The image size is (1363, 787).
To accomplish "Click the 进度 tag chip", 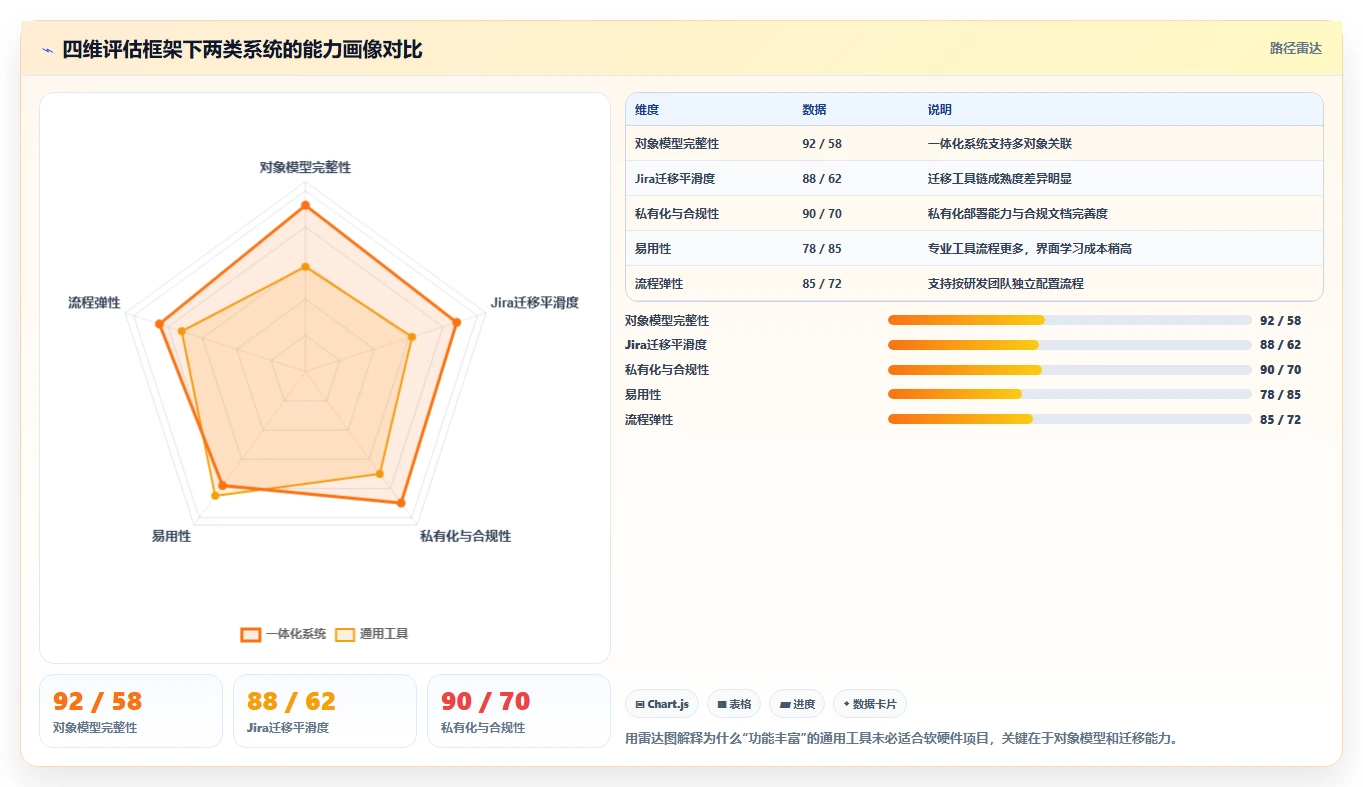I will [797, 704].
